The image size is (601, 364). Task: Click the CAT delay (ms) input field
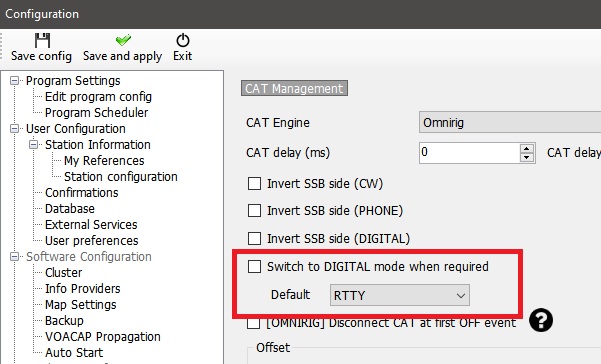pos(470,153)
